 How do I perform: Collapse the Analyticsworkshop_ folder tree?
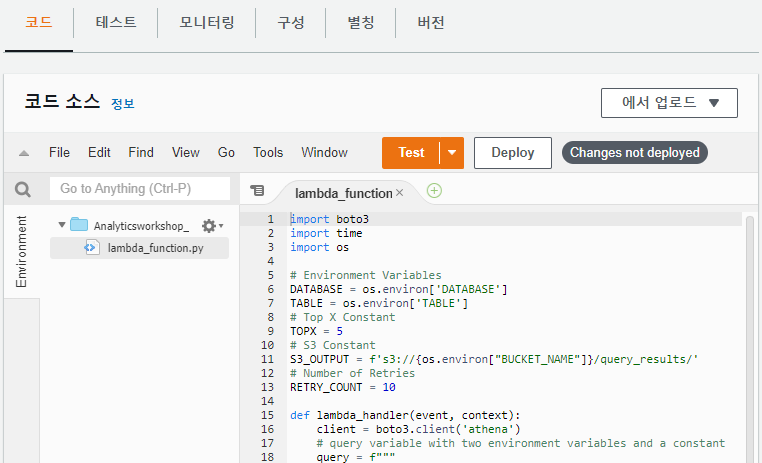click(62, 225)
